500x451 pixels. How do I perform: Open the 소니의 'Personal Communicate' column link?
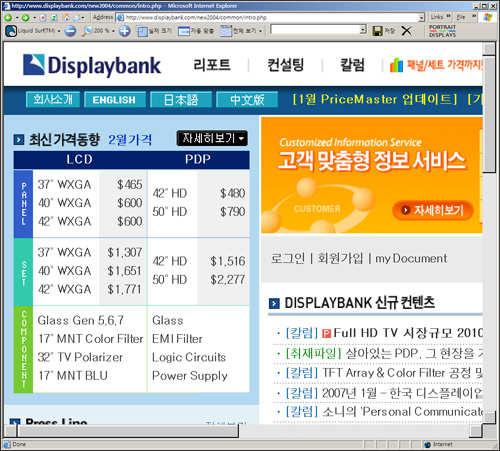(402, 412)
